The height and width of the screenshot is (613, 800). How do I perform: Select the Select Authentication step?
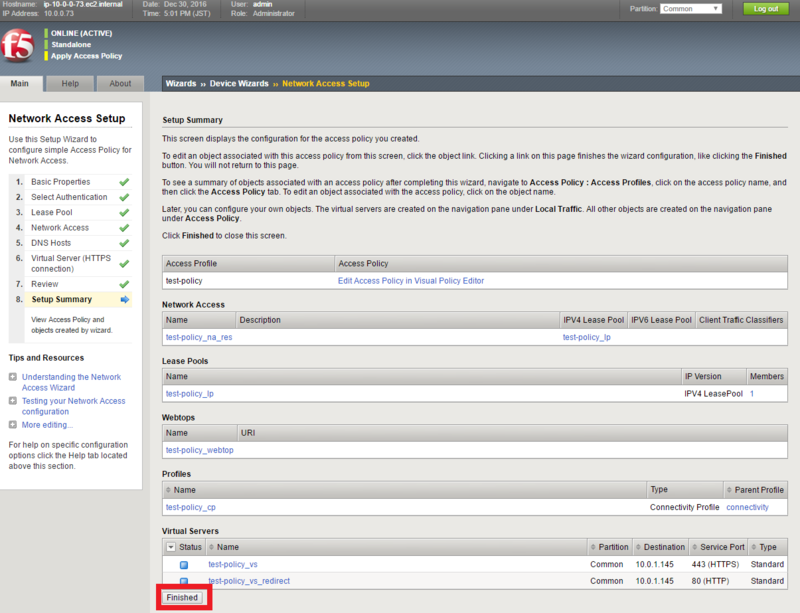tap(69, 197)
